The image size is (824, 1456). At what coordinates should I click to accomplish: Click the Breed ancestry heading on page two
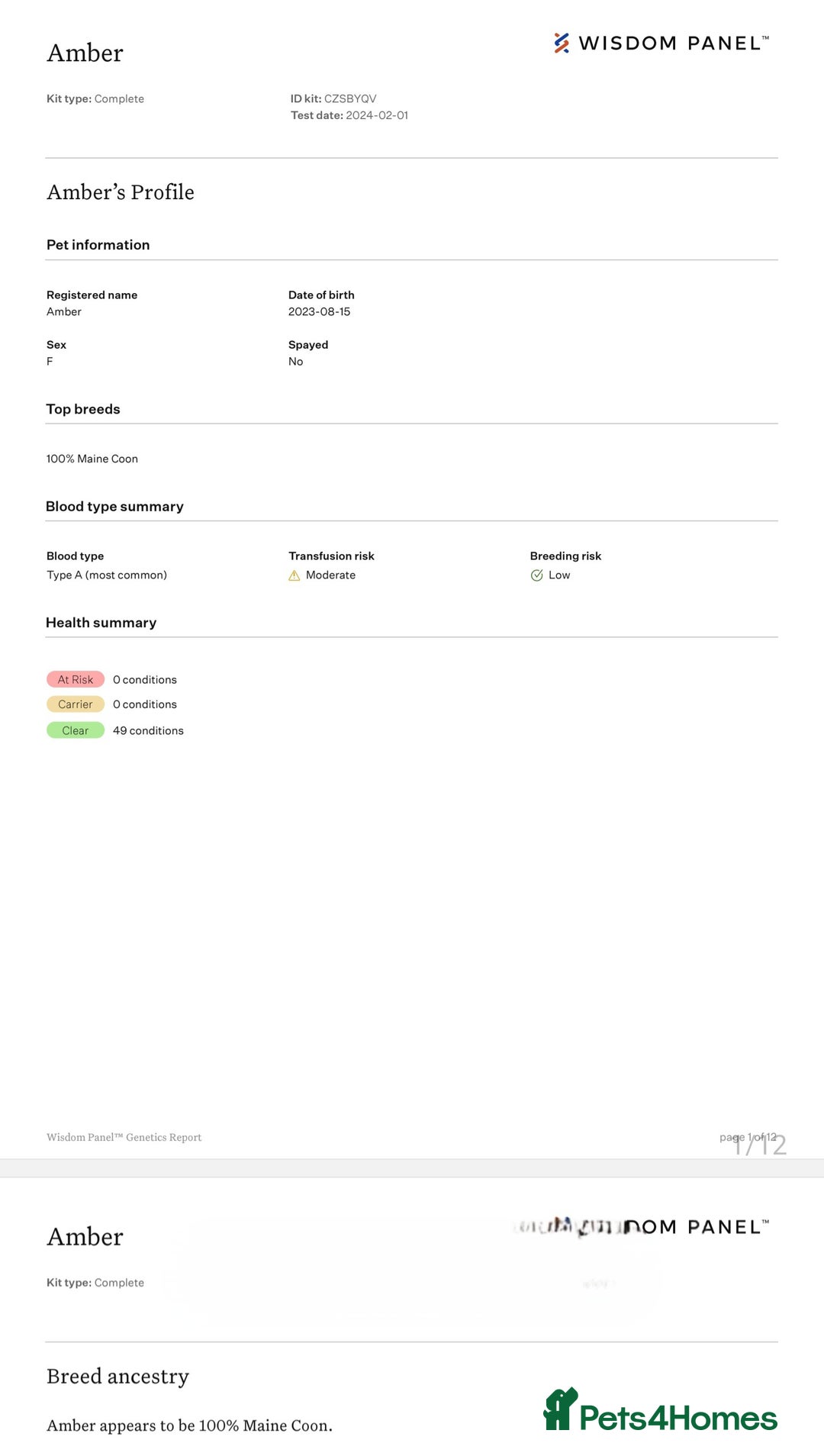pos(117,1376)
